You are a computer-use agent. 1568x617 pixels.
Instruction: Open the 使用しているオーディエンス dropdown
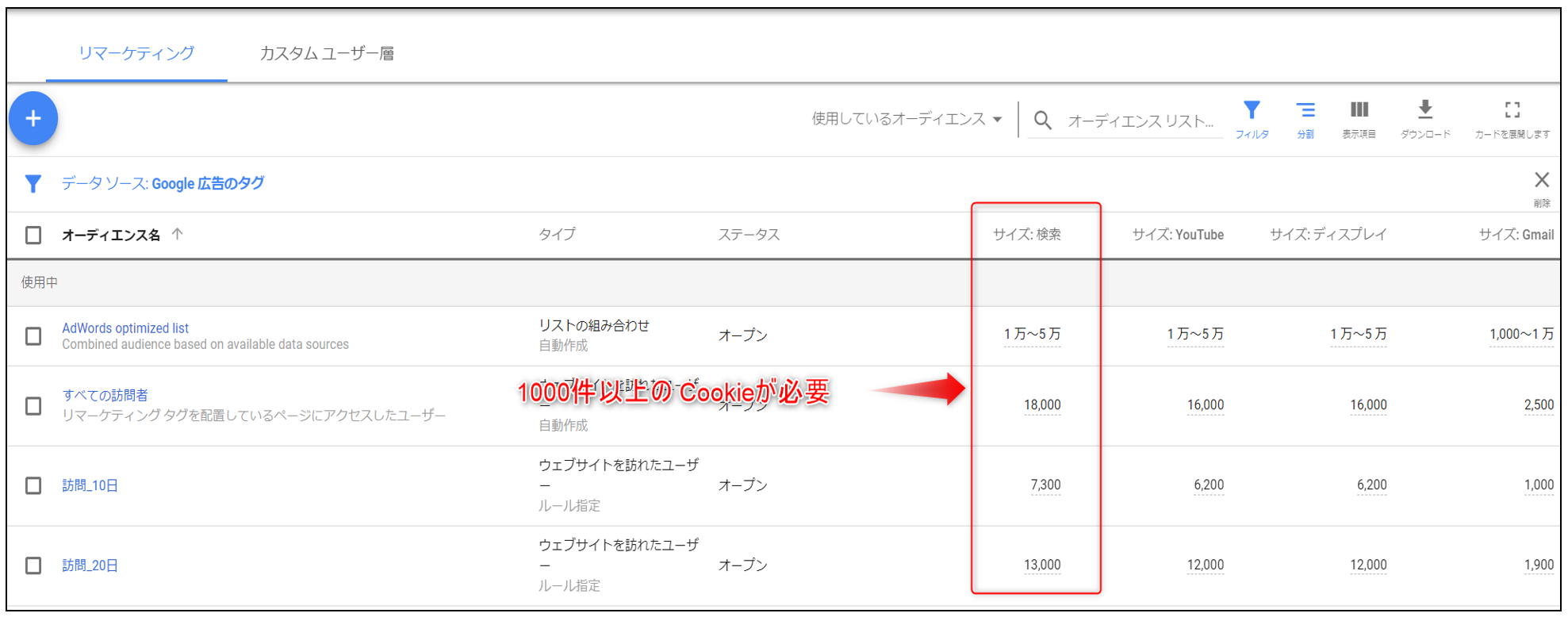907,119
